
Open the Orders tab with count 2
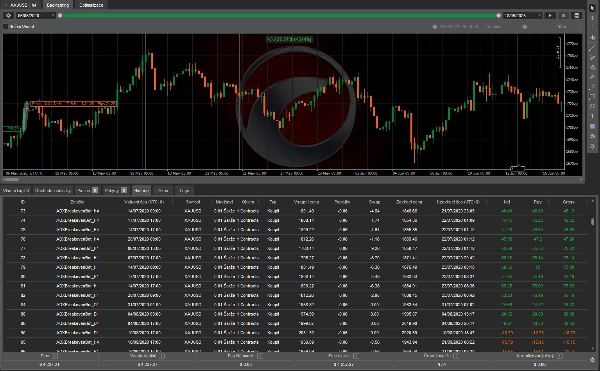pos(116,190)
